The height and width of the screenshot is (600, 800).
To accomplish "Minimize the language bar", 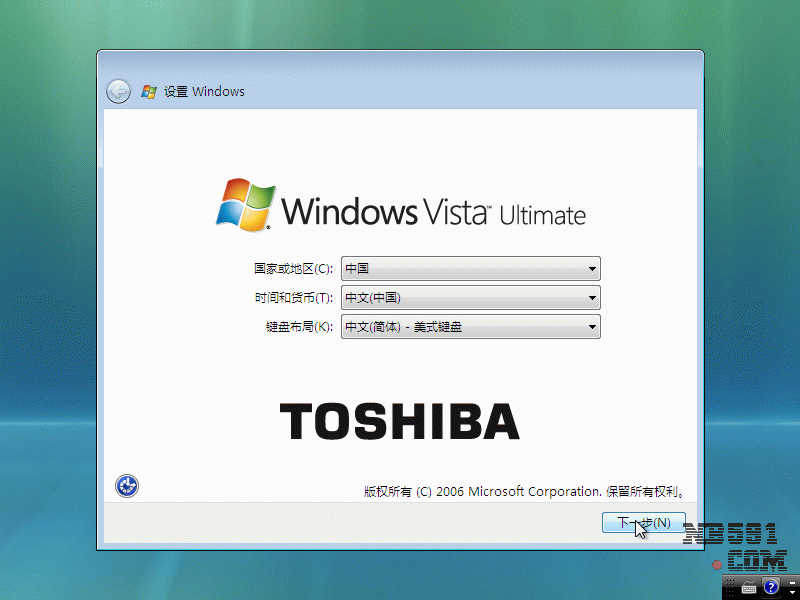I will 792,583.
